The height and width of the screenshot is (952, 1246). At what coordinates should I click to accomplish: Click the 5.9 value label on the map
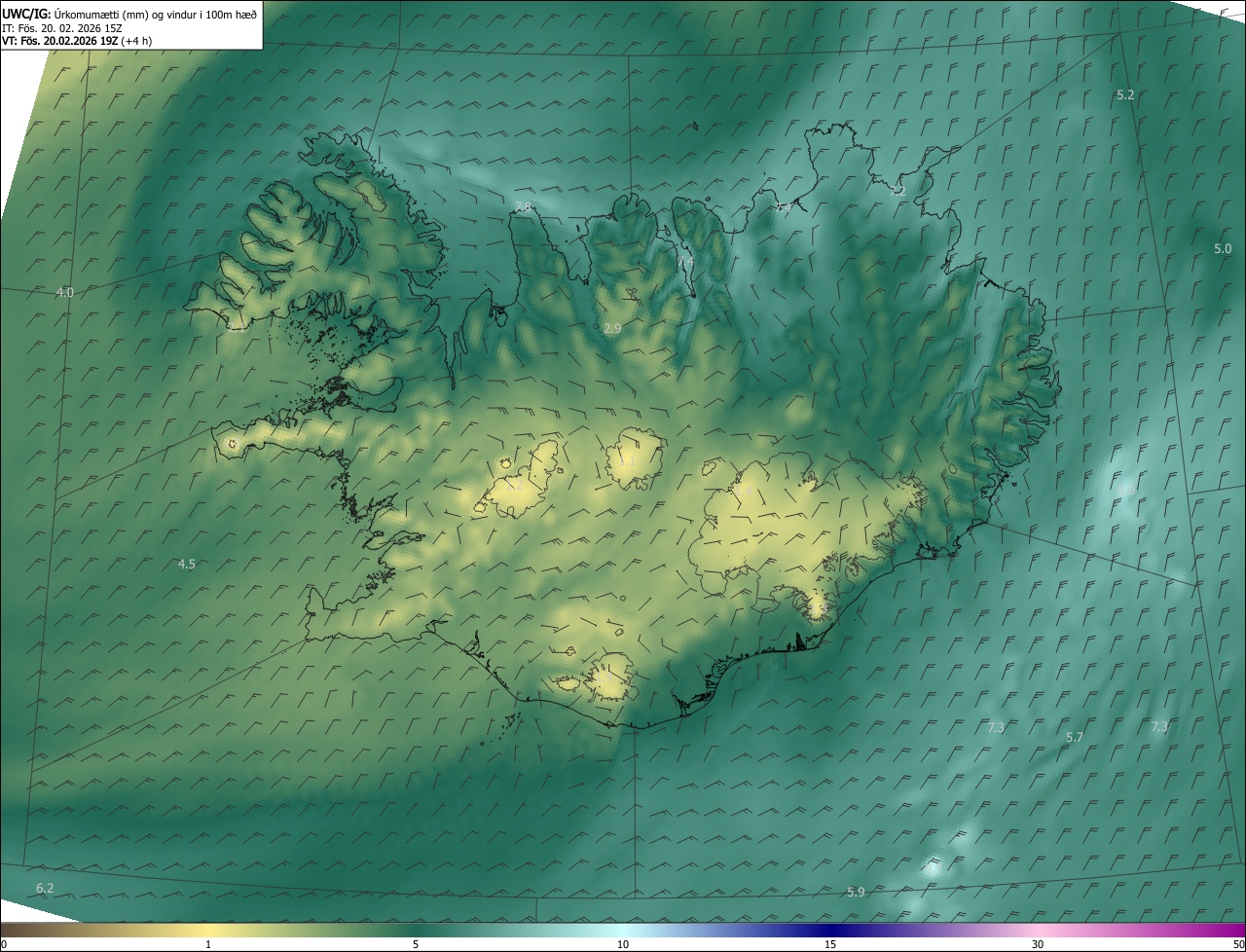[856, 892]
